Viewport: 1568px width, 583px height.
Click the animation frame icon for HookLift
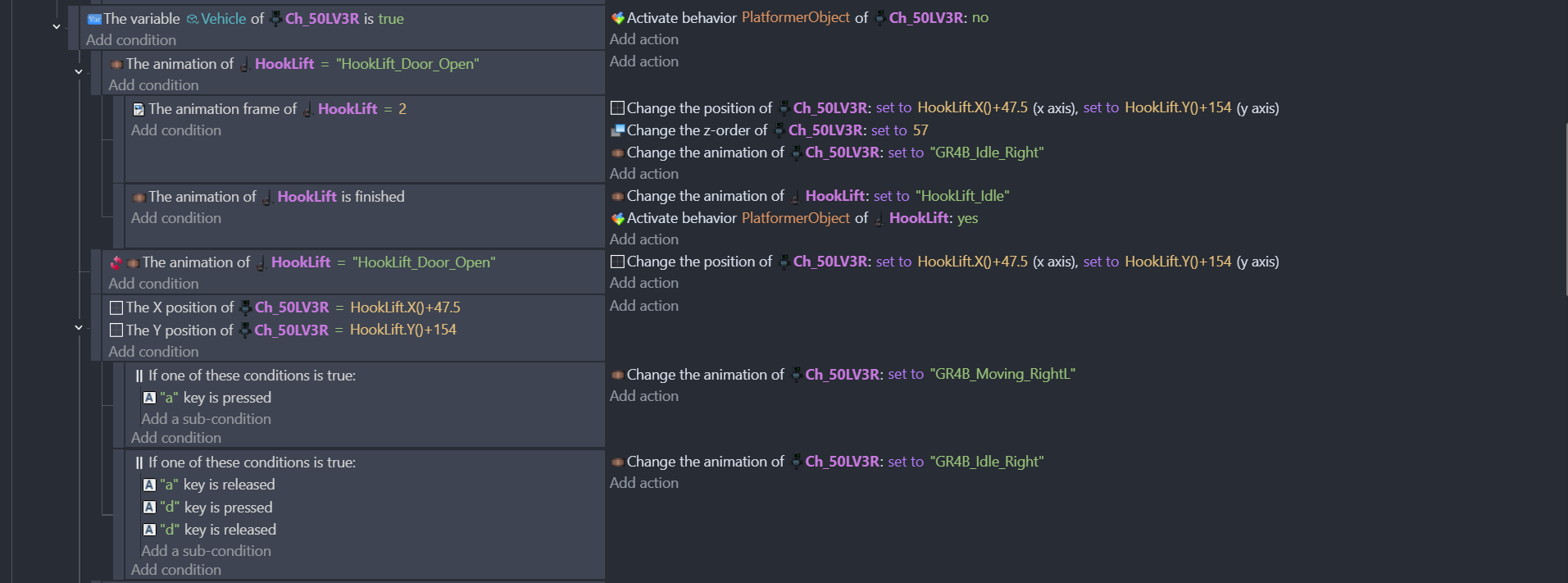pyautogui.click(x=139, y=109)
